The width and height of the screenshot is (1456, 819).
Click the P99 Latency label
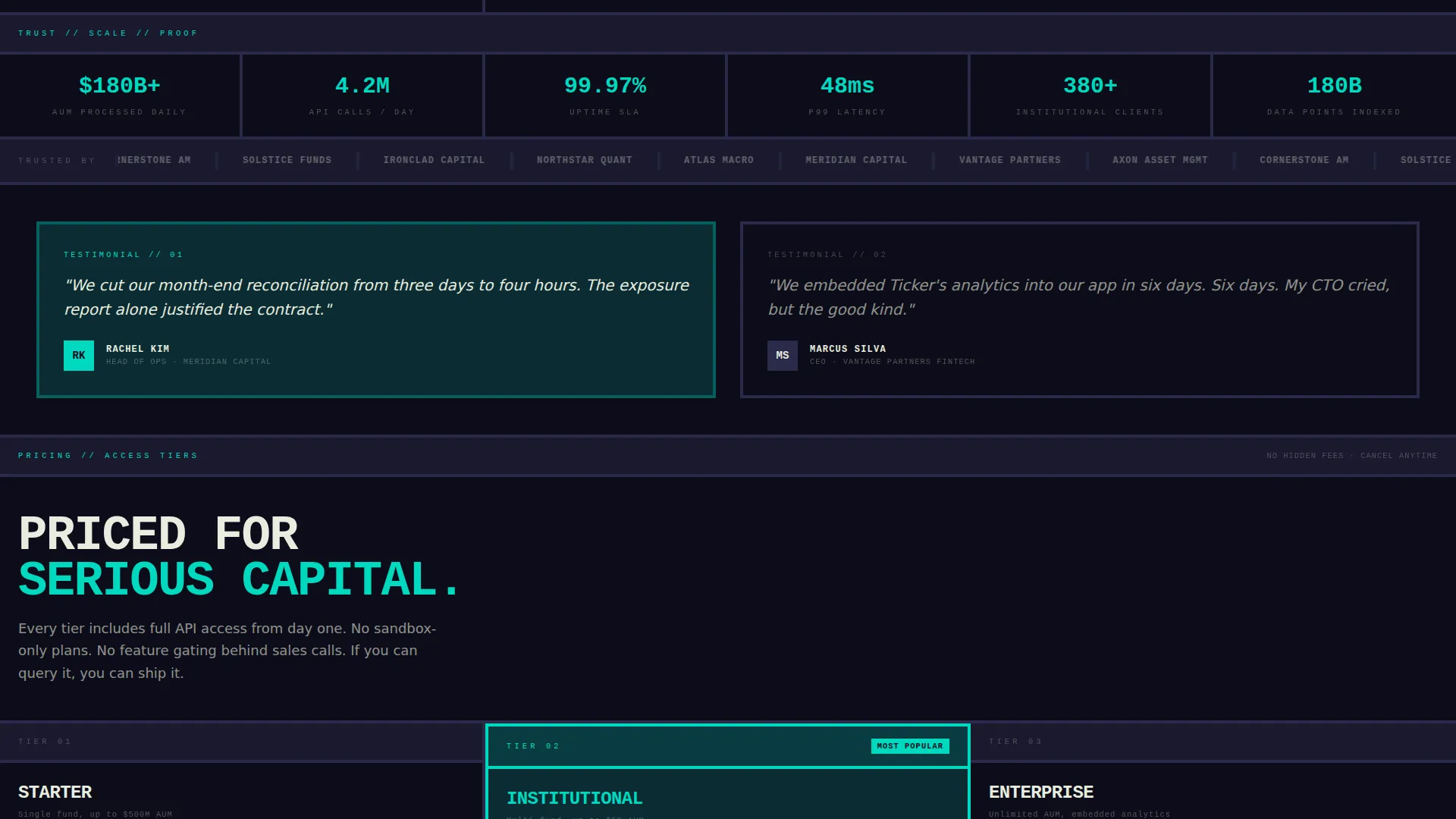[x=848, y=112]
